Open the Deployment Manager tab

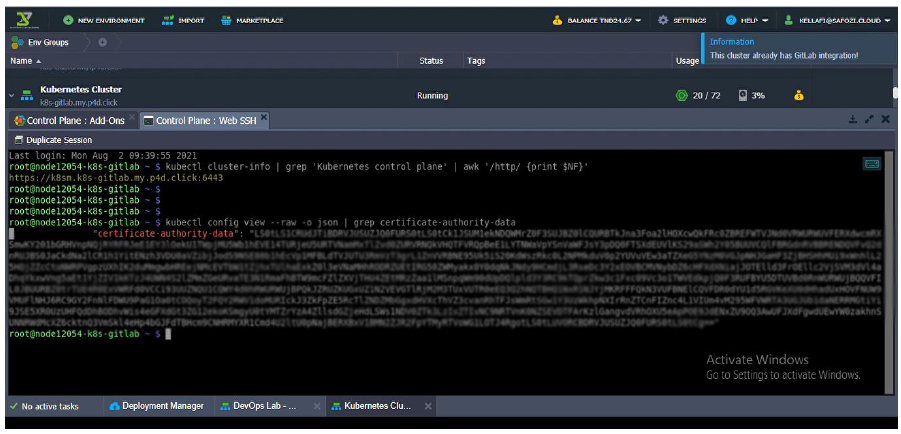click(x=156, y=406)
